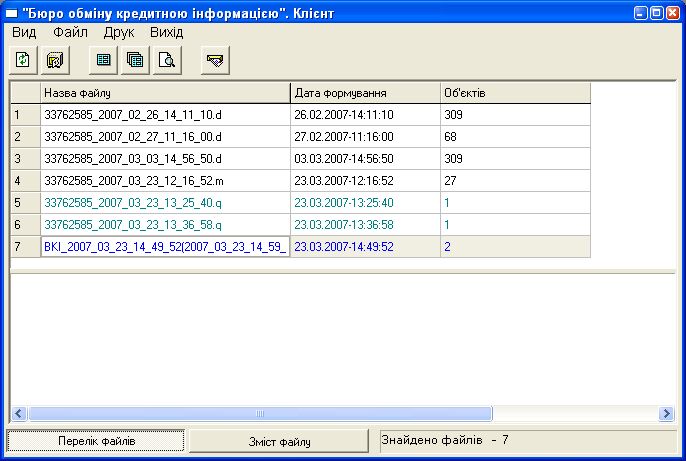
Task: Click row number 4 header
Action: (x=25, y=181)
